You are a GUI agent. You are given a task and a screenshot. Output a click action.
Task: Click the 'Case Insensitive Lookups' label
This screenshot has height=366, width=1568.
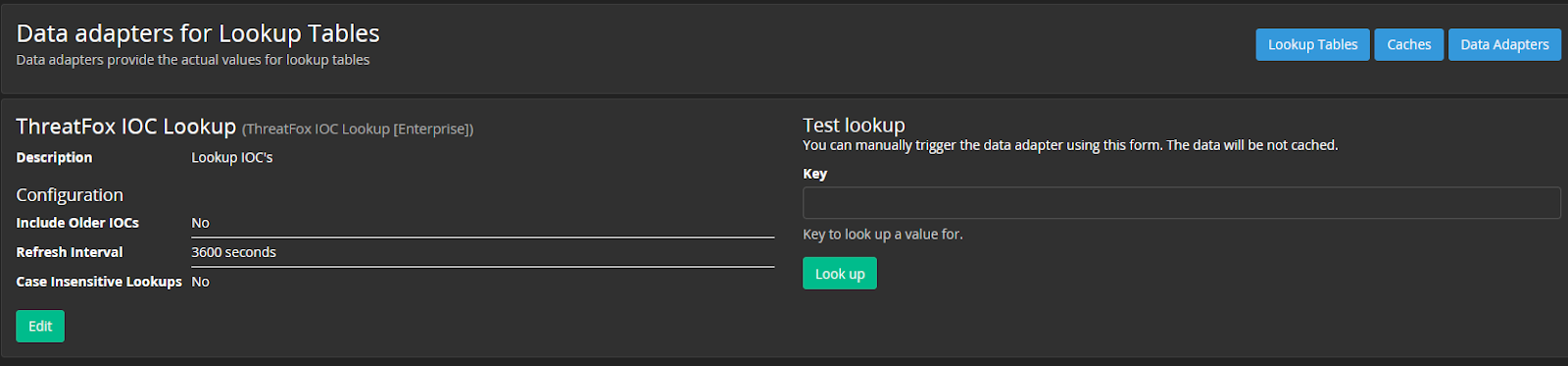point(99,282)
